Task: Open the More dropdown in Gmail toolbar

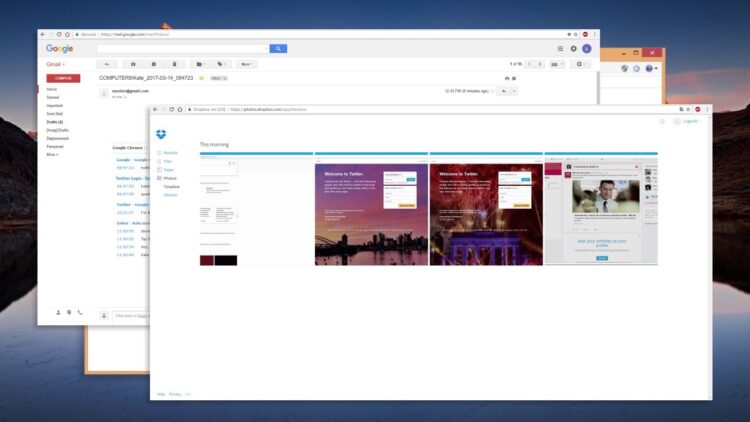Action: point(246,64)
